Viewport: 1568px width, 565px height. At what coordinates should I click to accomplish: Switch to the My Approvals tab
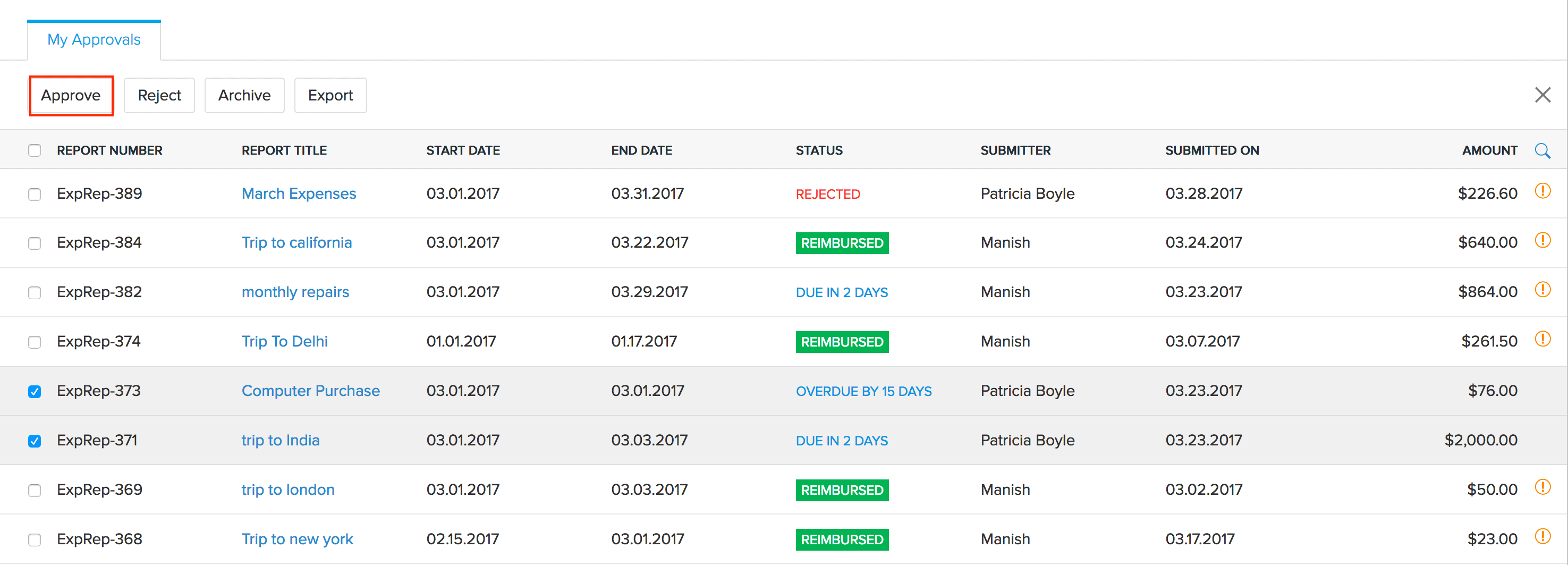click(94, 39)
